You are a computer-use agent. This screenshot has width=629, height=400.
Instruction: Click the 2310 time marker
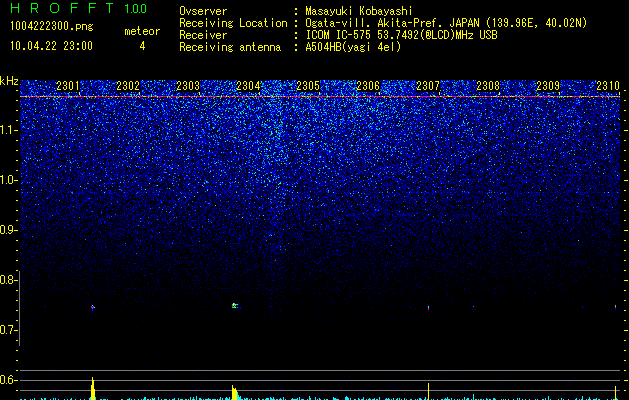(x=608, y=86)
